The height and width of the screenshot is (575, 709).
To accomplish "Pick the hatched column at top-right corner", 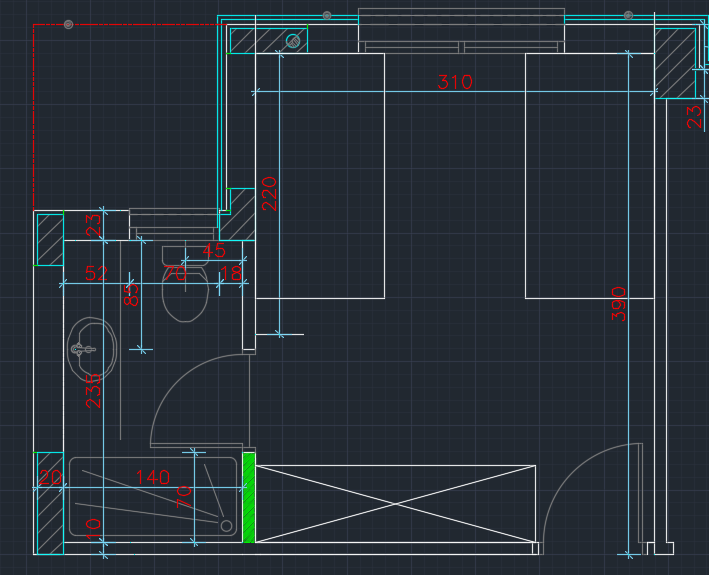I will point(675,63).
